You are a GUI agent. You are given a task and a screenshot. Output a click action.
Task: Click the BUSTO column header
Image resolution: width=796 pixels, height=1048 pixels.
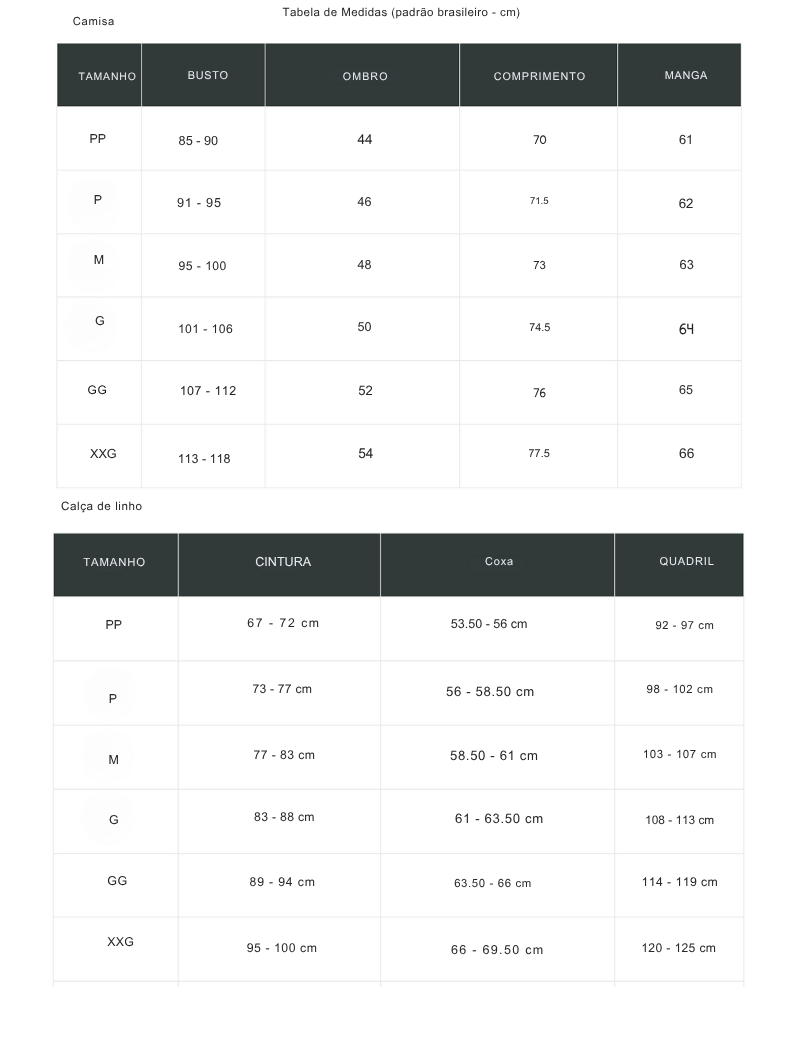[x=207, y=76]
